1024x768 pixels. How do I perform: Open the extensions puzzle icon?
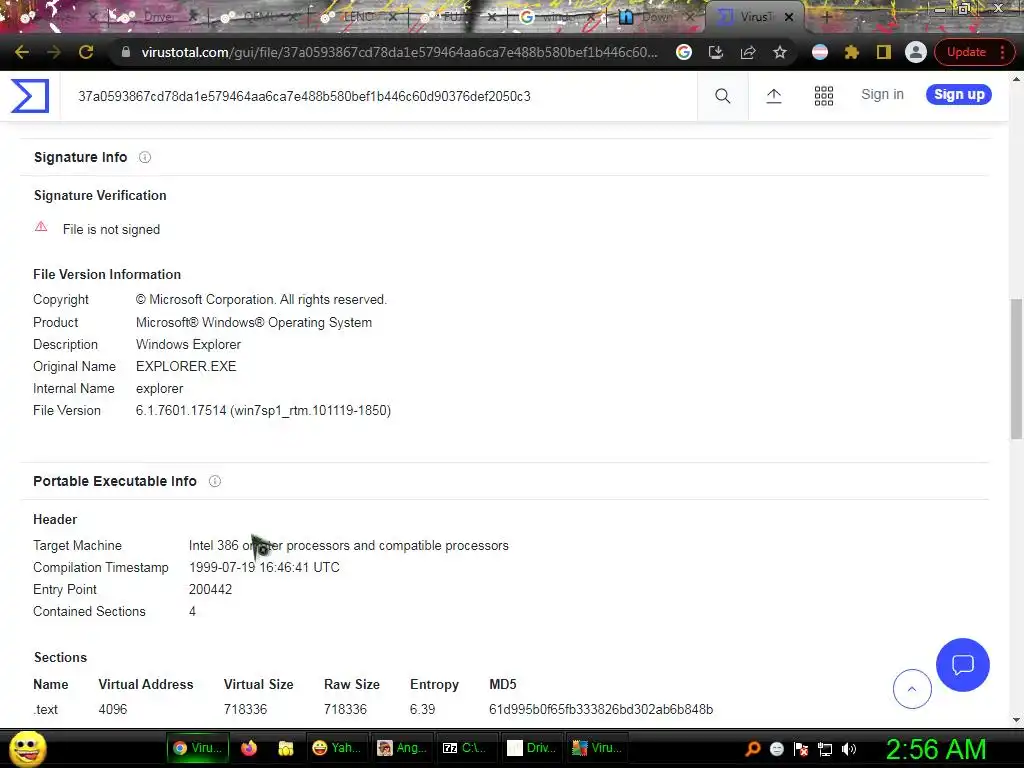point(852,52)
